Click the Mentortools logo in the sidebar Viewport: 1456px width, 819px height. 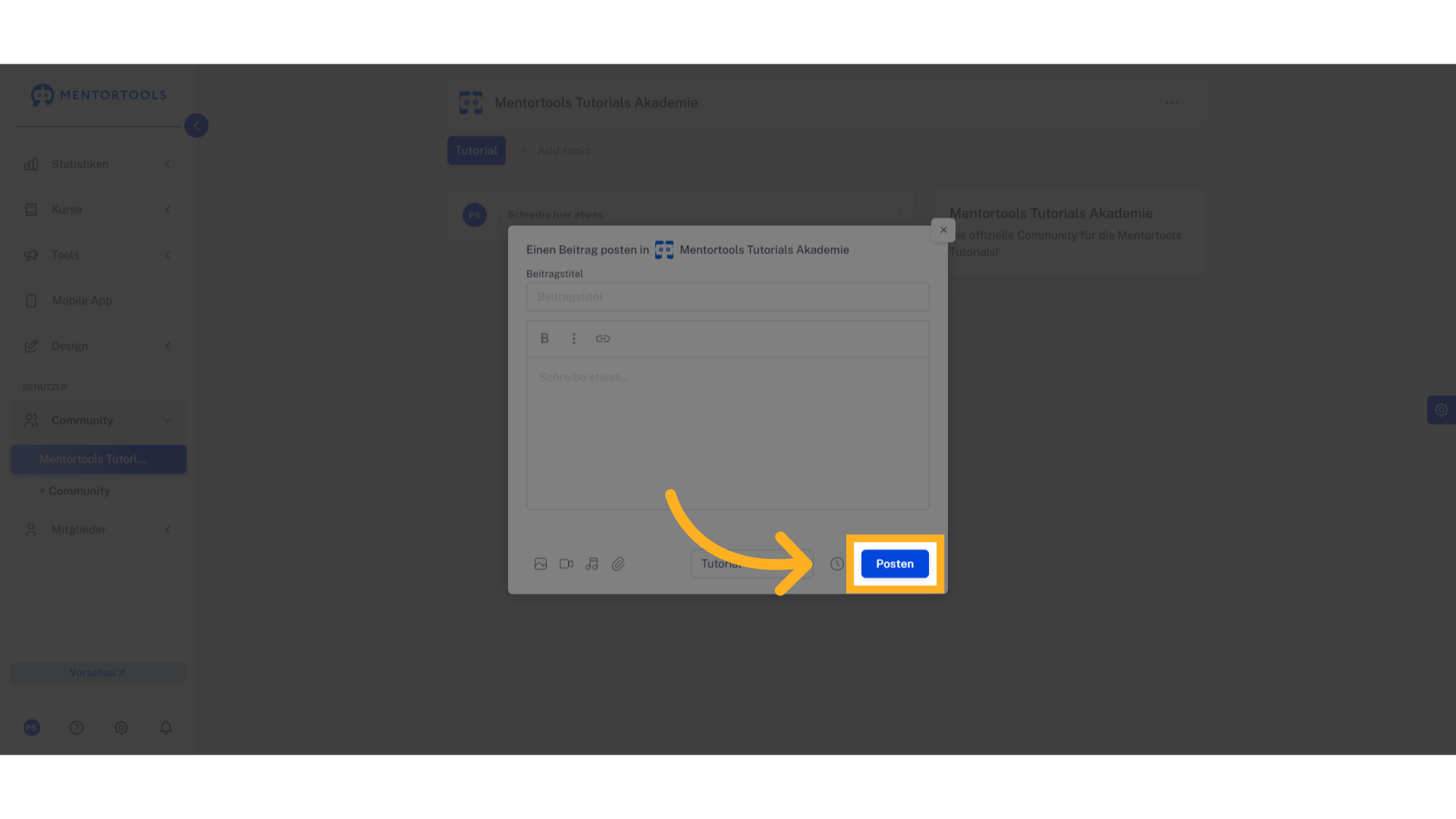[99, 95]
